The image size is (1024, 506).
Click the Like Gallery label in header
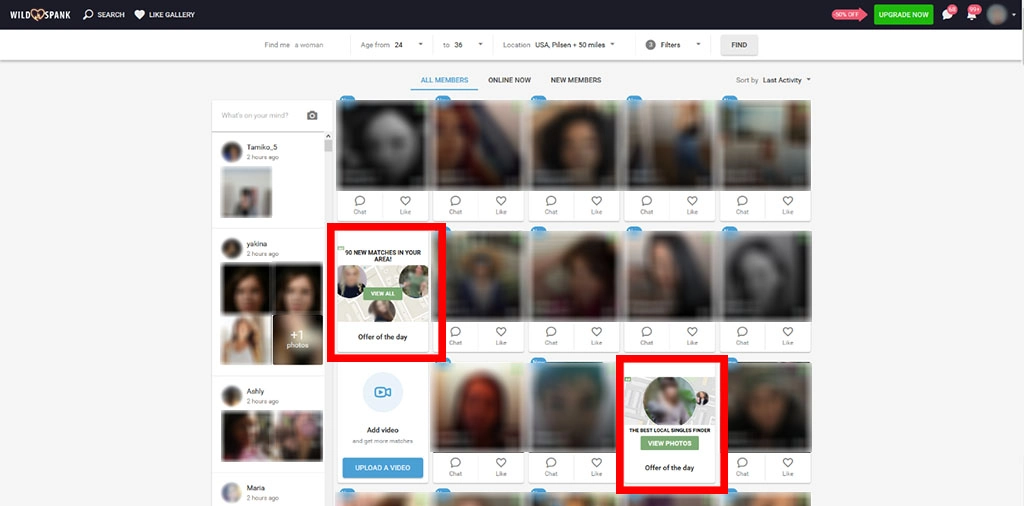[x=172, y=14]
